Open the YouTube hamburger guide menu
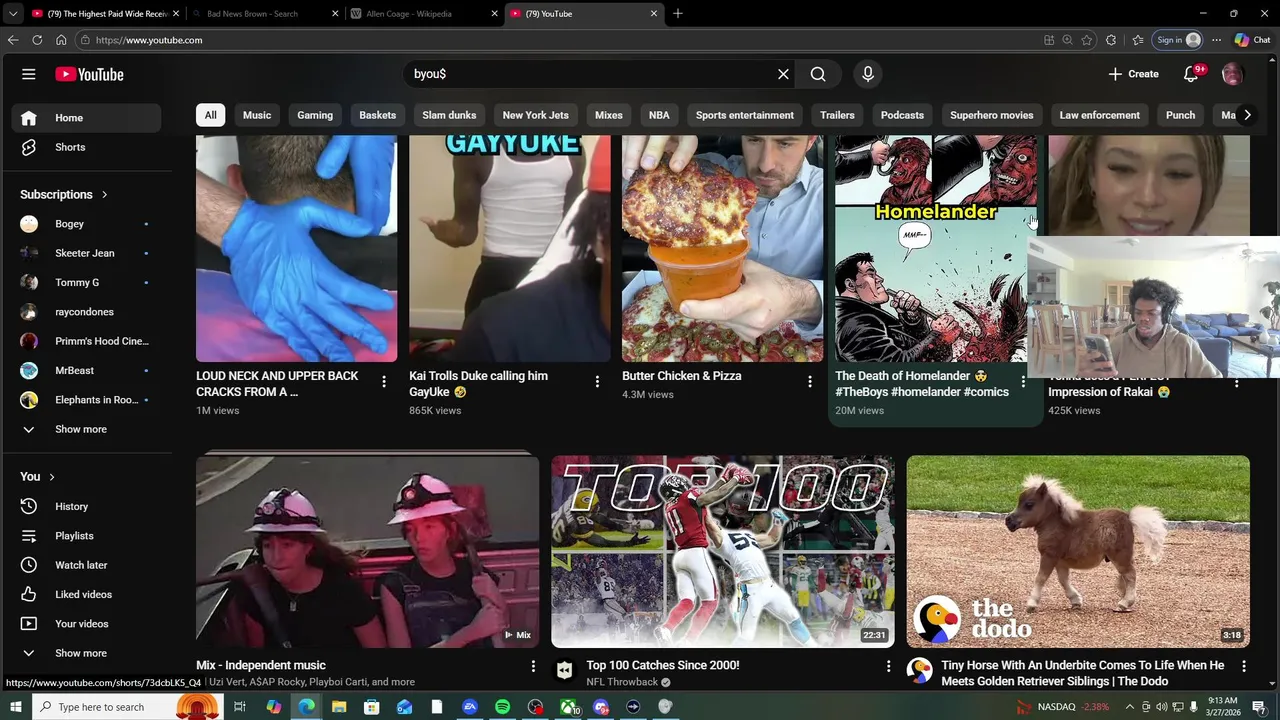This screenshot has height=720, width=1280. 29,74
